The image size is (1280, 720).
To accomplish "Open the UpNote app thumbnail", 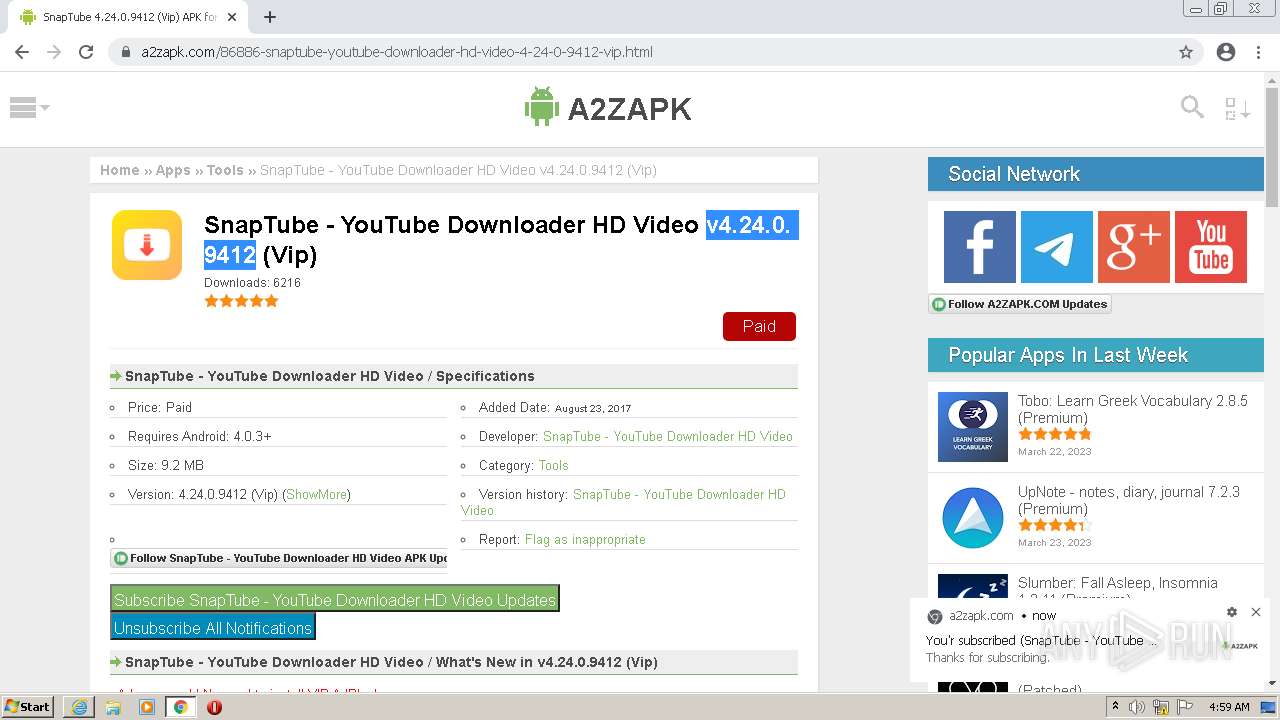I will tap(972, 518).
